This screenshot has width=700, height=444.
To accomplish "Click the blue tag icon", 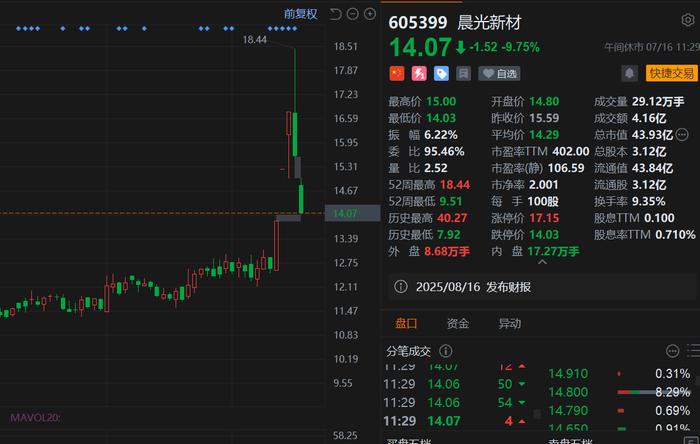I will pos(441,74).
